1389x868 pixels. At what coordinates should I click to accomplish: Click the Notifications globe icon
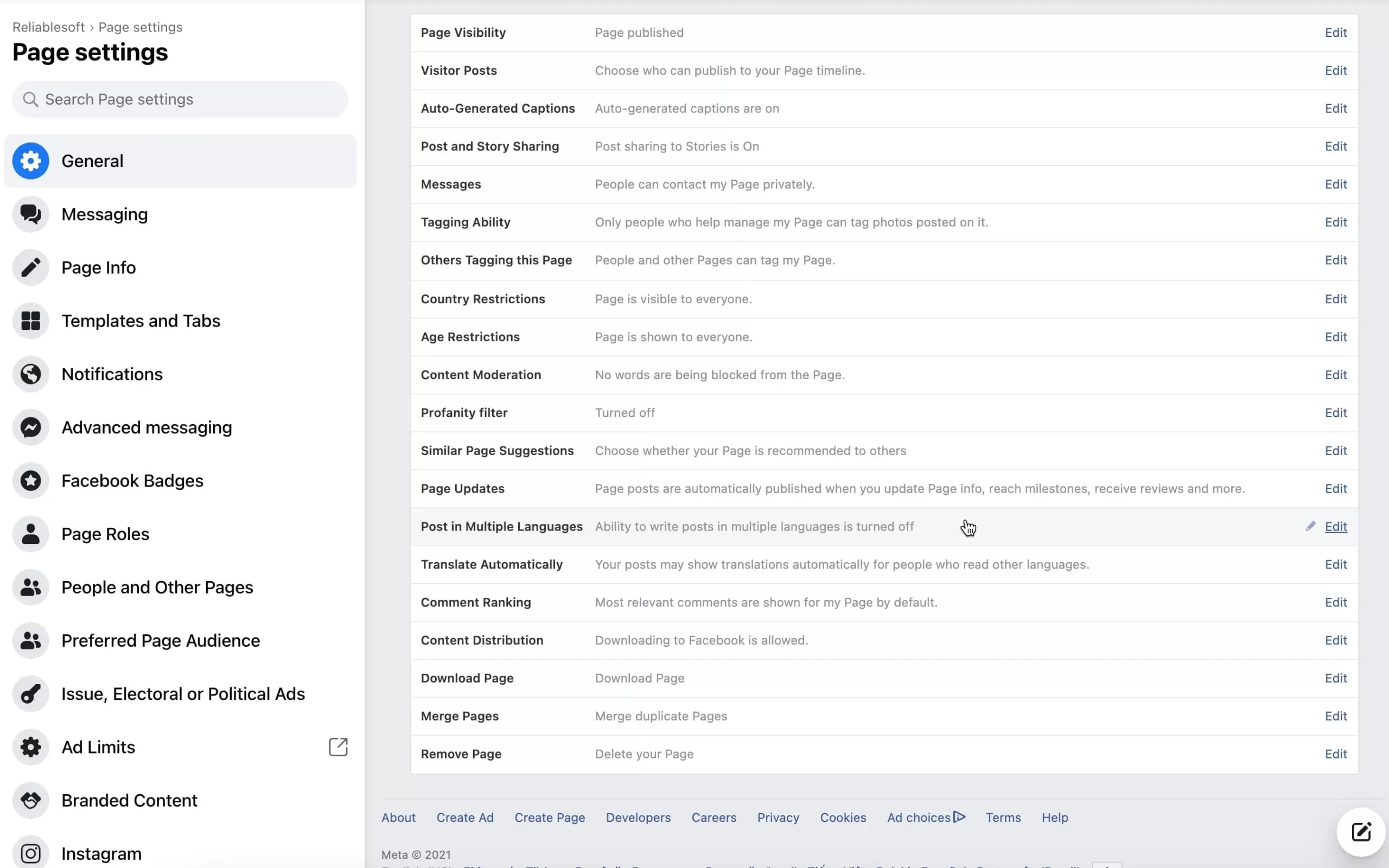[x=30, y=374]
